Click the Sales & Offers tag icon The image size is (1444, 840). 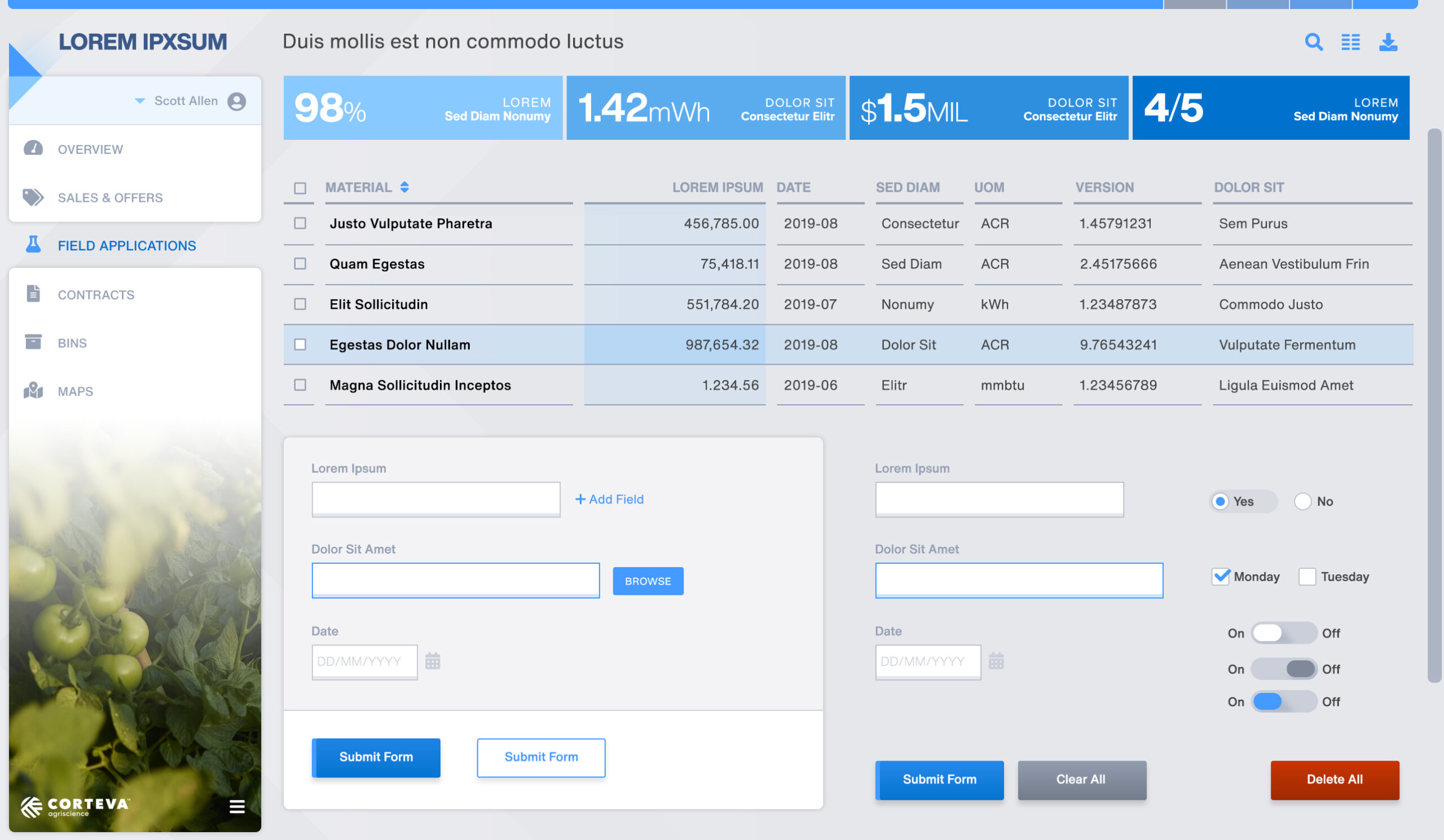(x=33, y=197)
